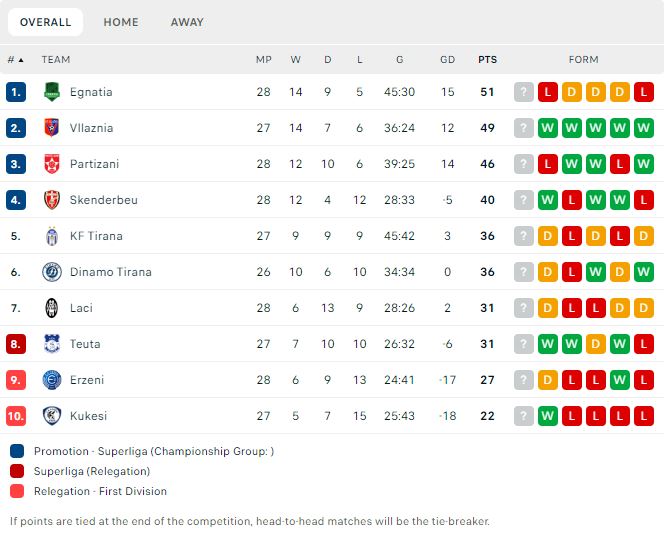Select Partizani red star crest
This screenshot has height=536, width=668.
[x=52, y=164]
